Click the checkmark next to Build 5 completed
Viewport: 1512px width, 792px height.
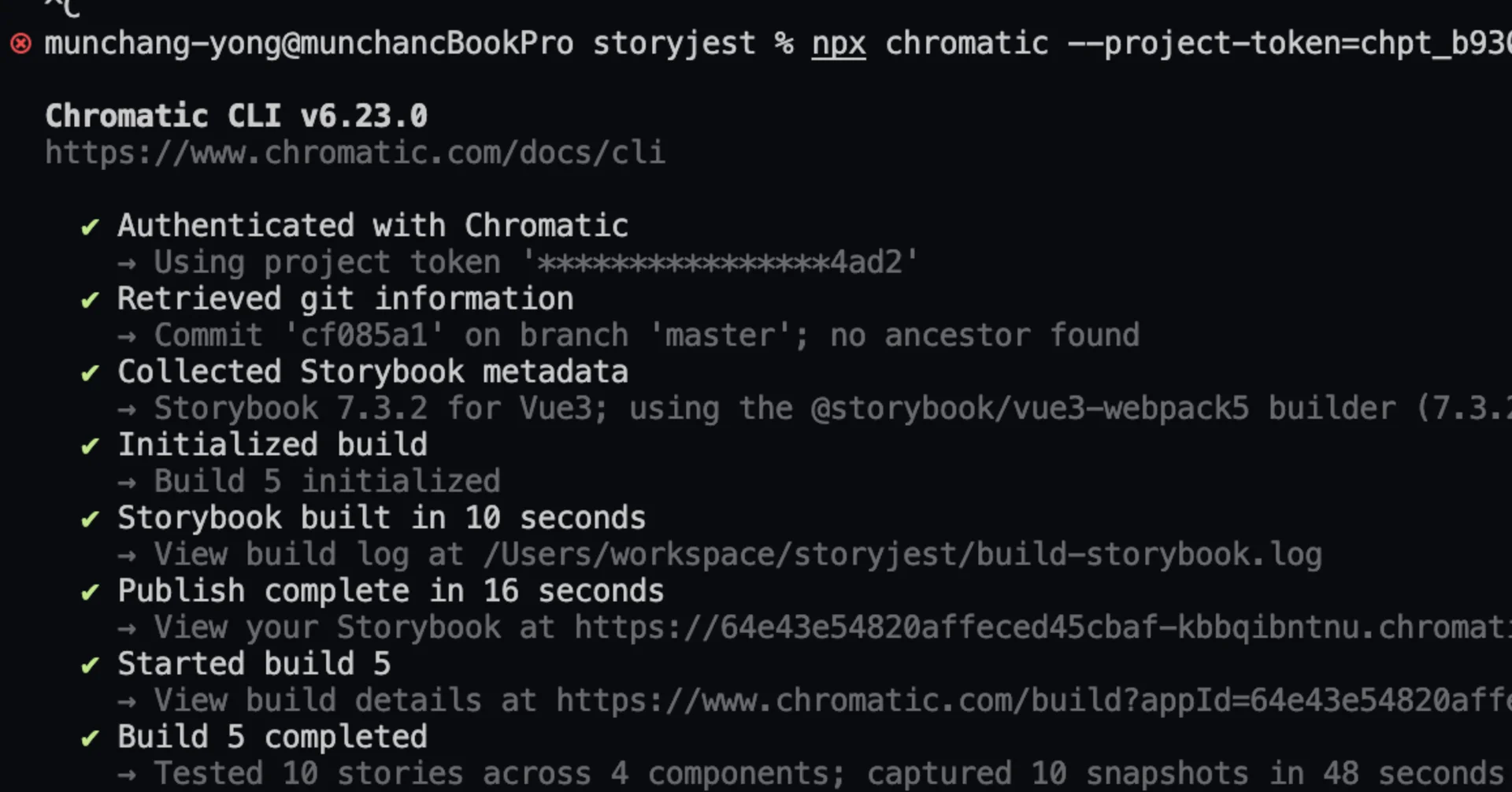pos(91,738)
